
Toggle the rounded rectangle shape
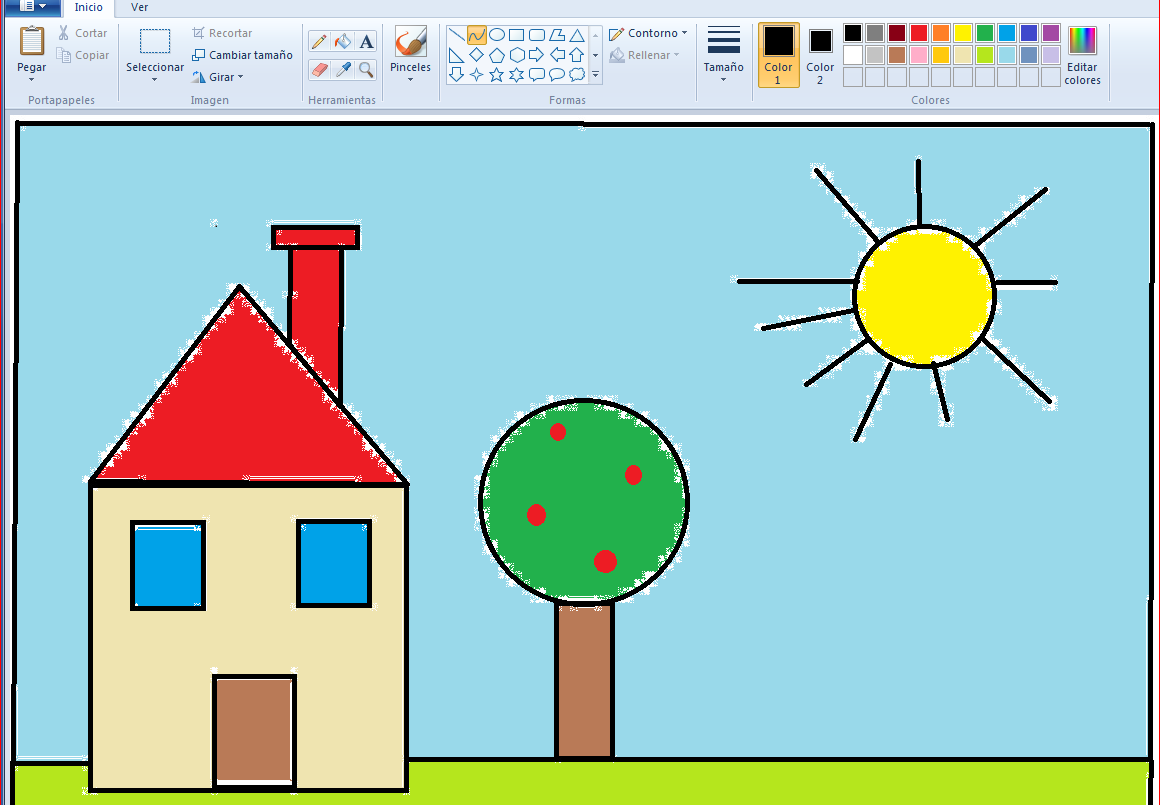coord(536,35)
